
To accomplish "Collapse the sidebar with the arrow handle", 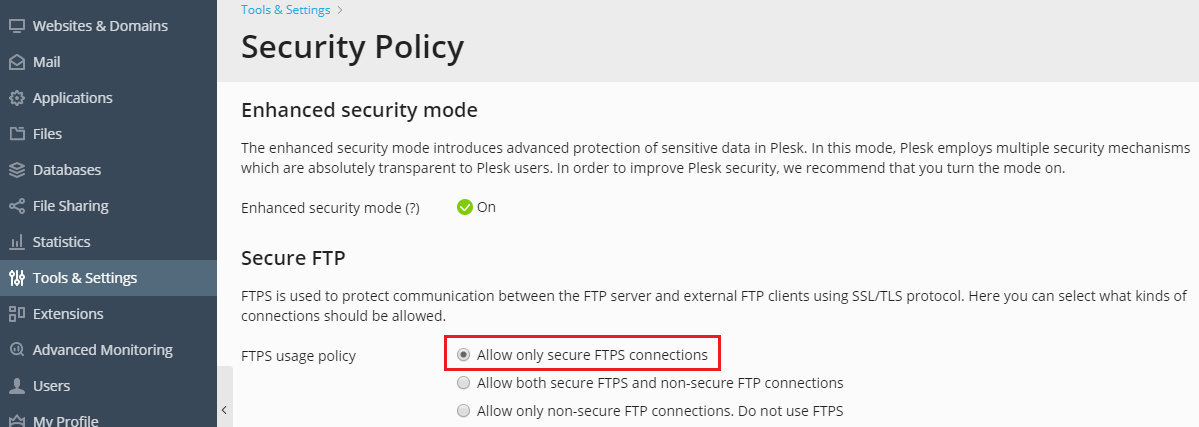I will click(225, 409).
